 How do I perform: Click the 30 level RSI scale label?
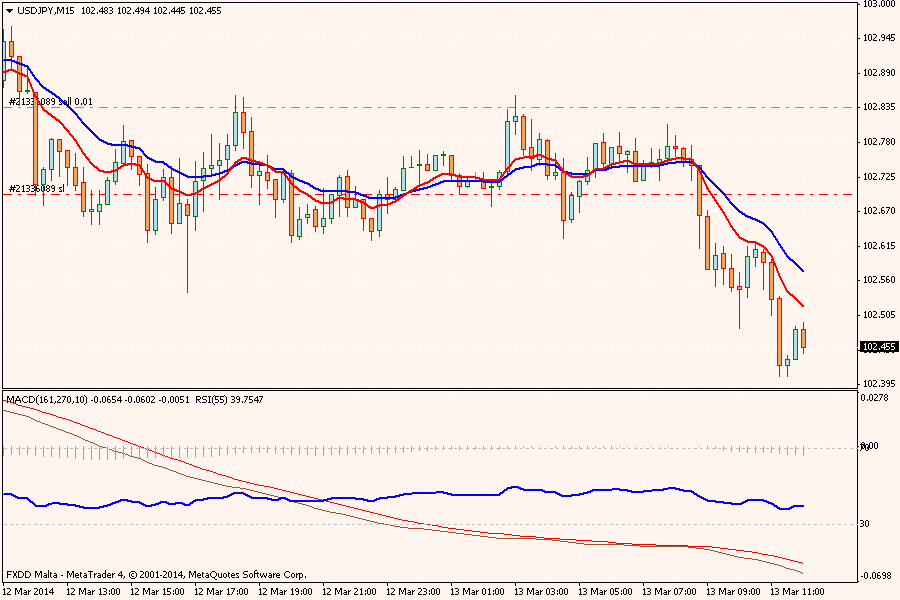[866, 524]
